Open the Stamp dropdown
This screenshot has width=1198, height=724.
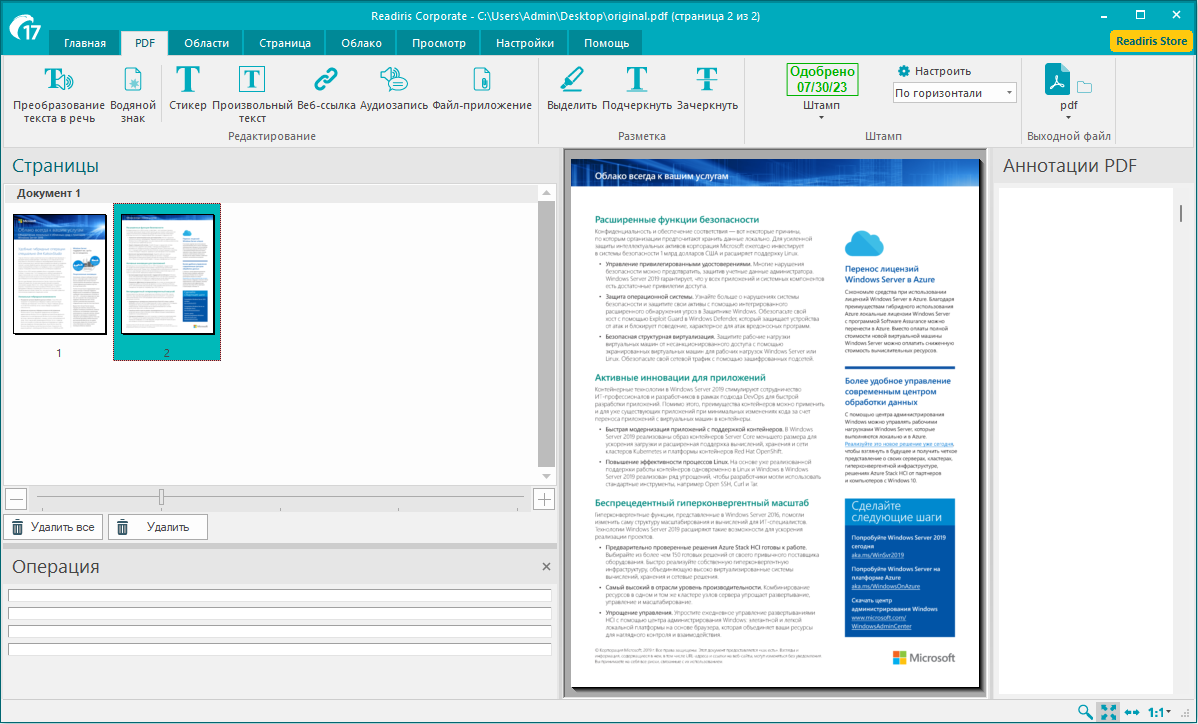tap(821, 117)
